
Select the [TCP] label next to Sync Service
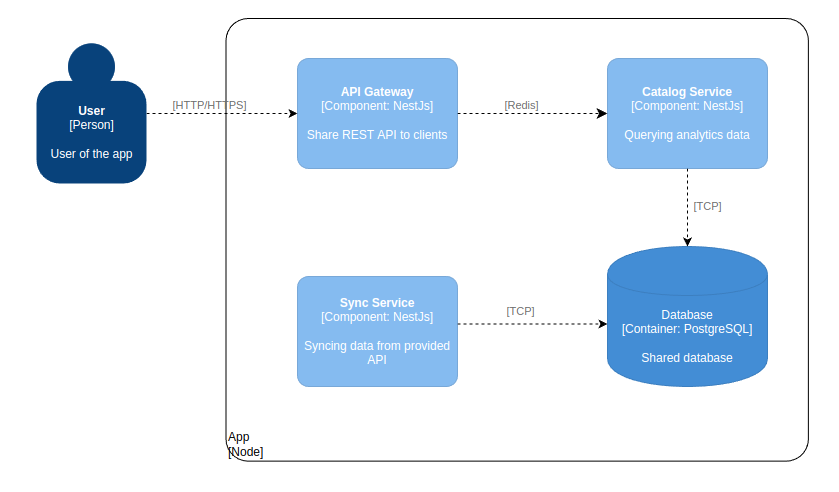520,311
